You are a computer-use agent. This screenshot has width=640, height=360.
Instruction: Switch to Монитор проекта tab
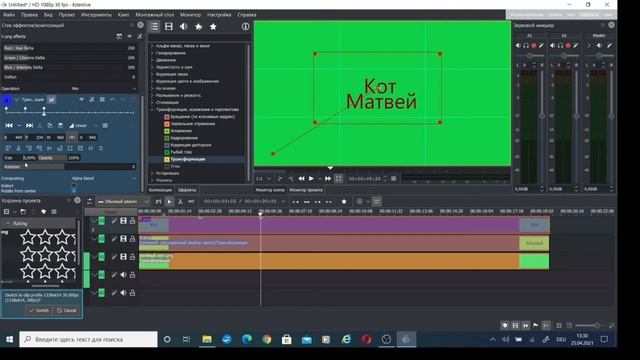(x=306, y=190)
